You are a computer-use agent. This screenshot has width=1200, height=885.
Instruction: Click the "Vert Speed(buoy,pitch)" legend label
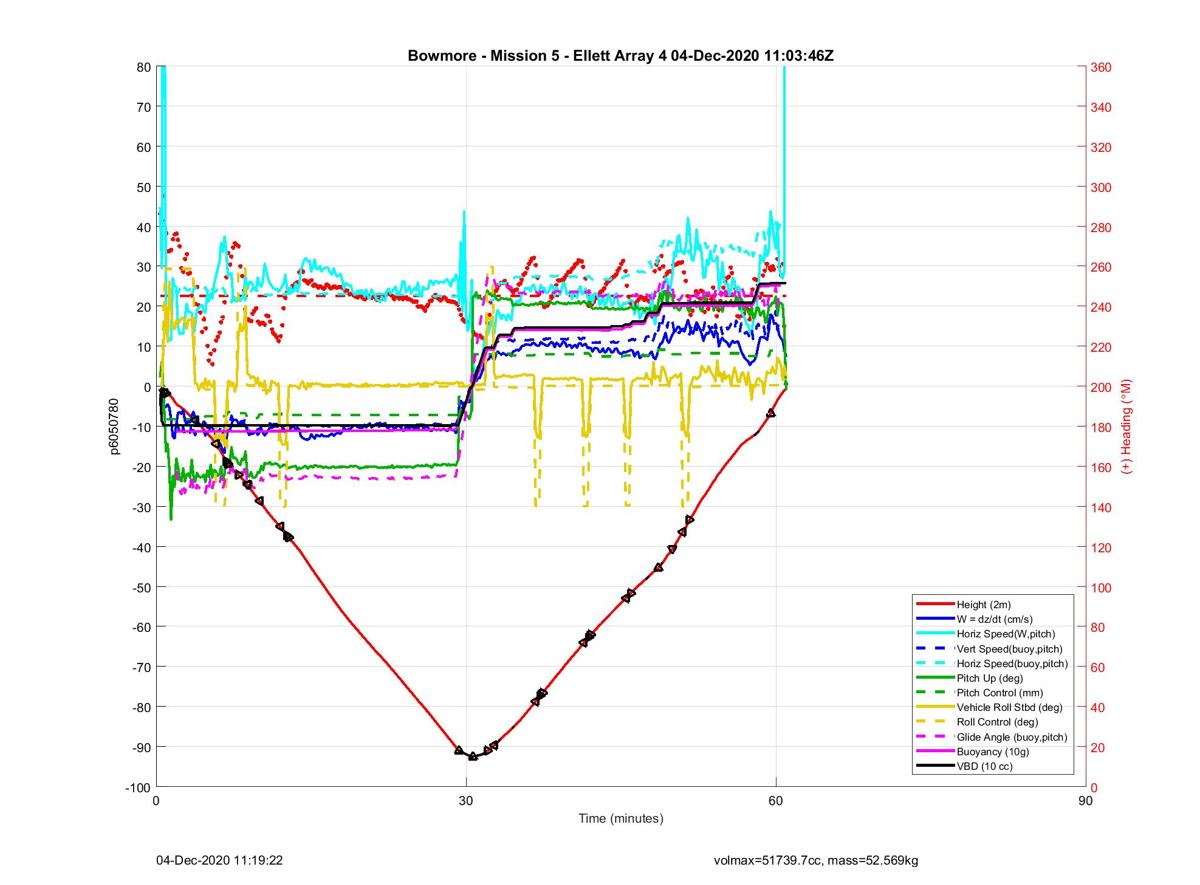1009,649
